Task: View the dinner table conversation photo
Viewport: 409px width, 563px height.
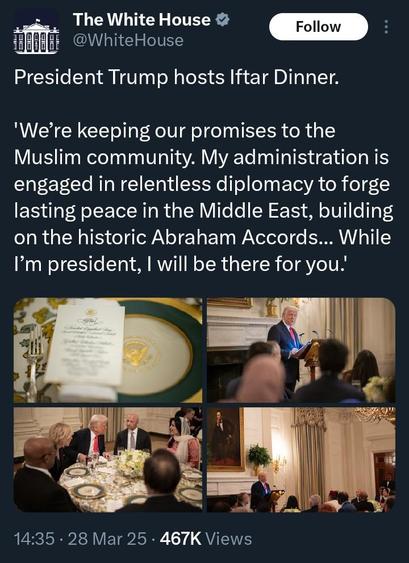Action: click(x=108, y=459)
